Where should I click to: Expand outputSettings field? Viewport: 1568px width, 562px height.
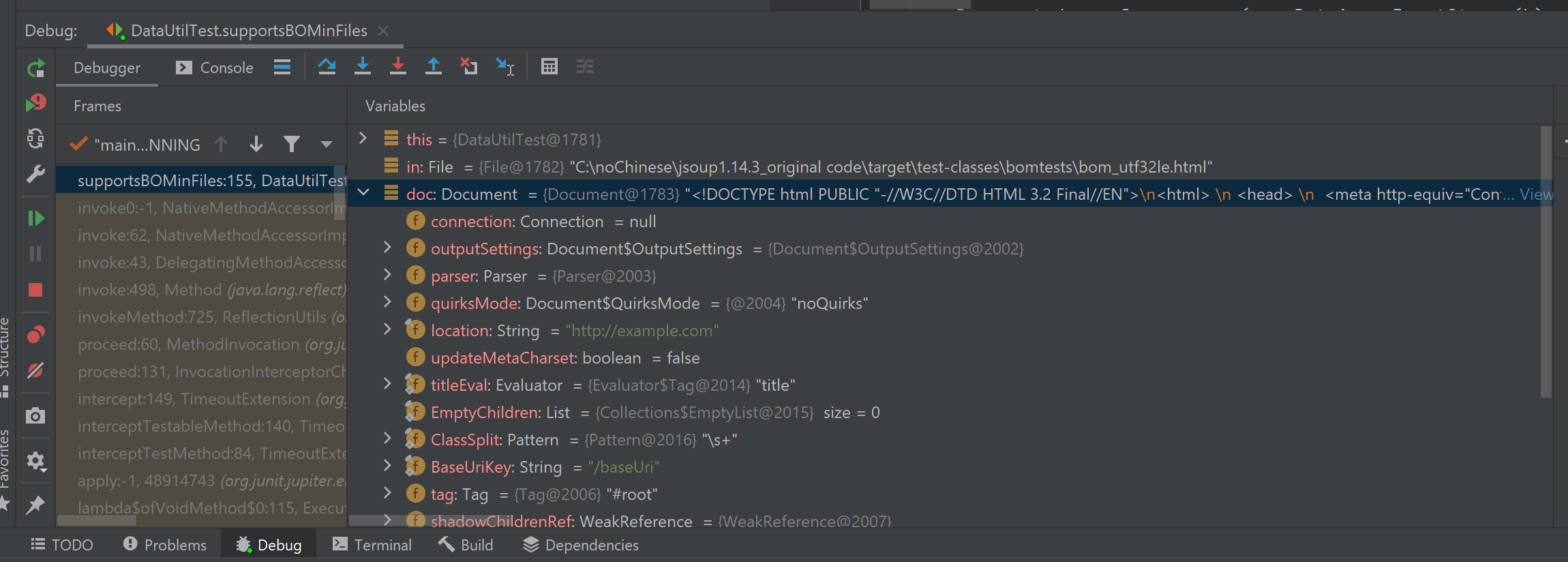pyautogui.click(x=388, y=248)
